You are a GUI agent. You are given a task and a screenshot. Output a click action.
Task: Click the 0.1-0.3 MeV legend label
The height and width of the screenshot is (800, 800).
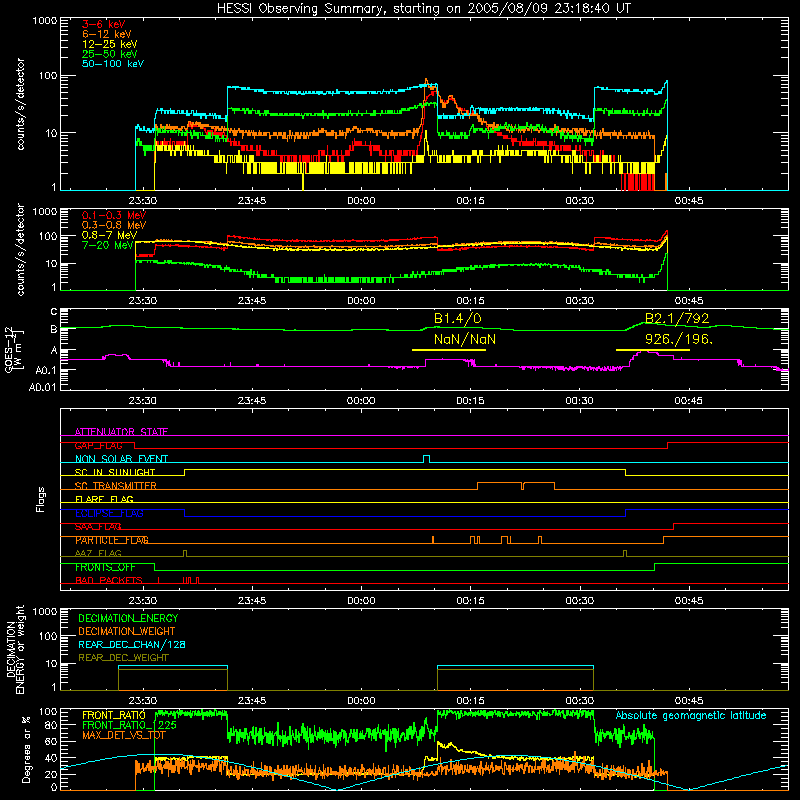coord(114,215)
